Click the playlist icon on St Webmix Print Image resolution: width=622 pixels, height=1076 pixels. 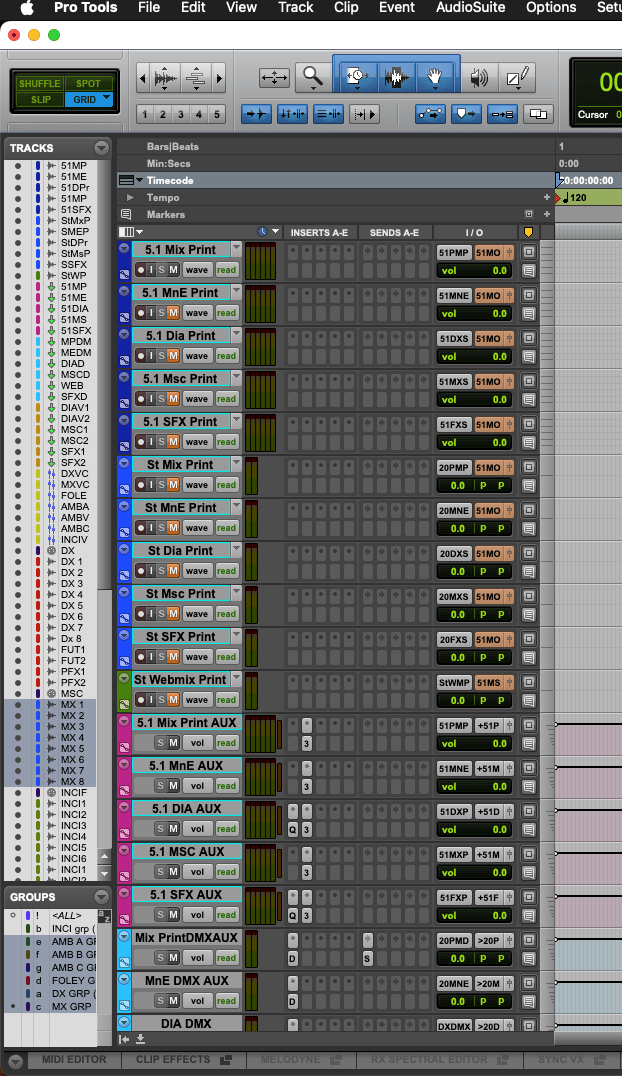point(124,704)
